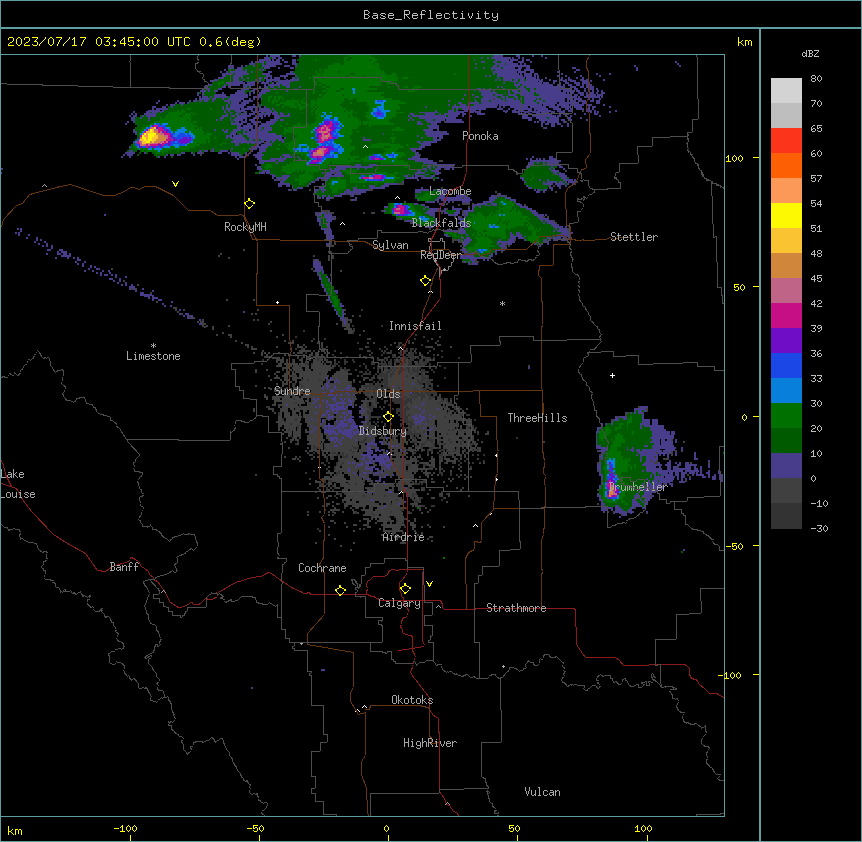The height and width of the screenshot is (842, 862).
Task: Select the yellow diamond marker south of RedDeer
Action: coord(426,281)
